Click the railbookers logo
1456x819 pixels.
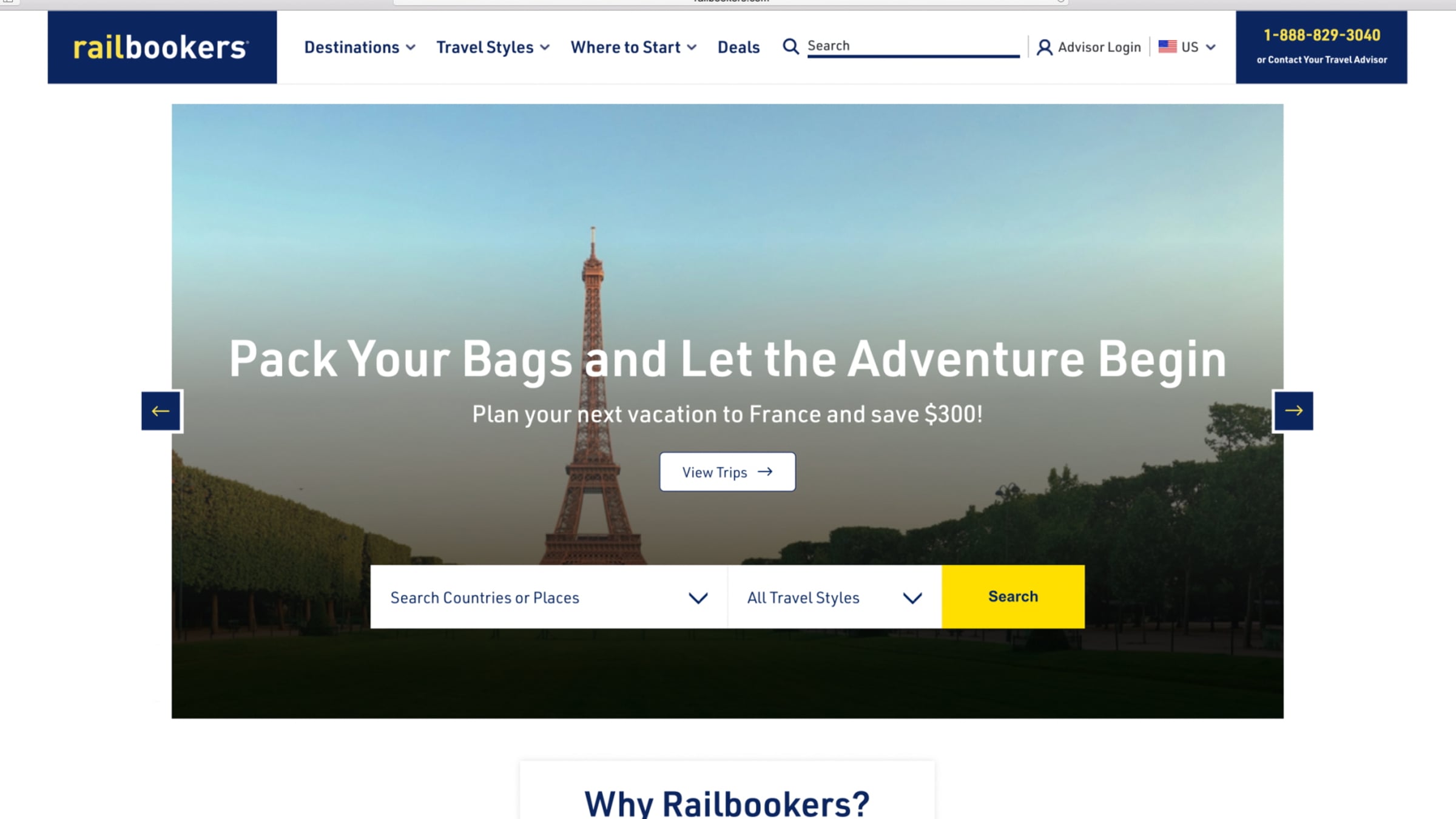coord(161,47)
